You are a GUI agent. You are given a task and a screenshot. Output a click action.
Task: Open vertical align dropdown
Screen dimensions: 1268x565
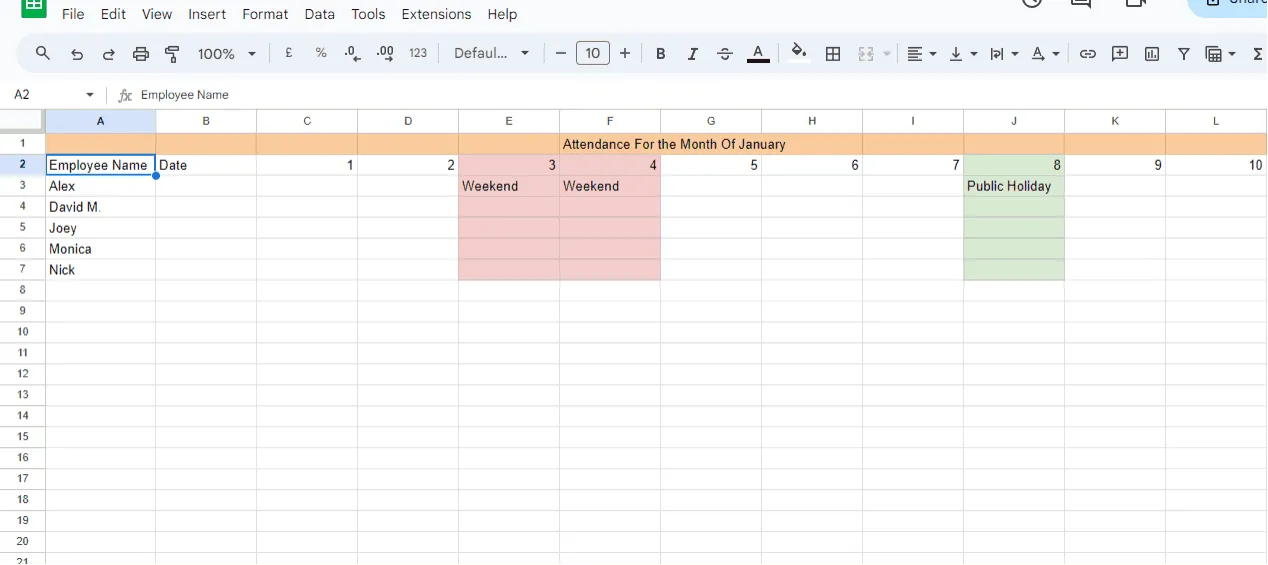click(x=962, y=54)
